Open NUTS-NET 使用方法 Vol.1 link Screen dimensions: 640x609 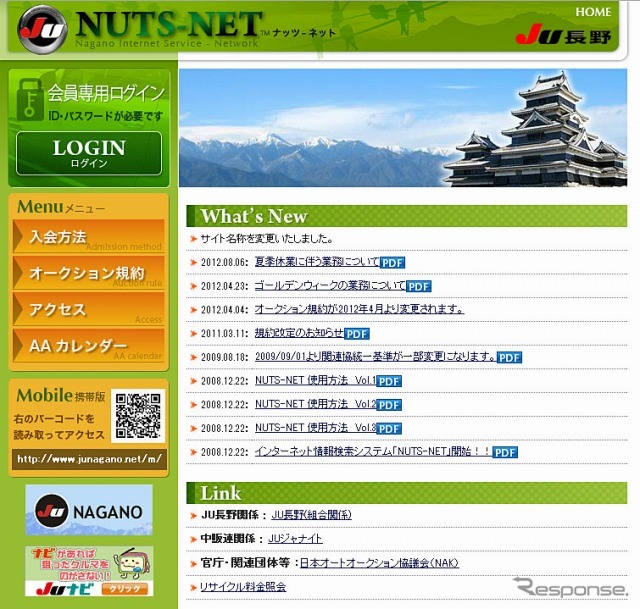315,380
